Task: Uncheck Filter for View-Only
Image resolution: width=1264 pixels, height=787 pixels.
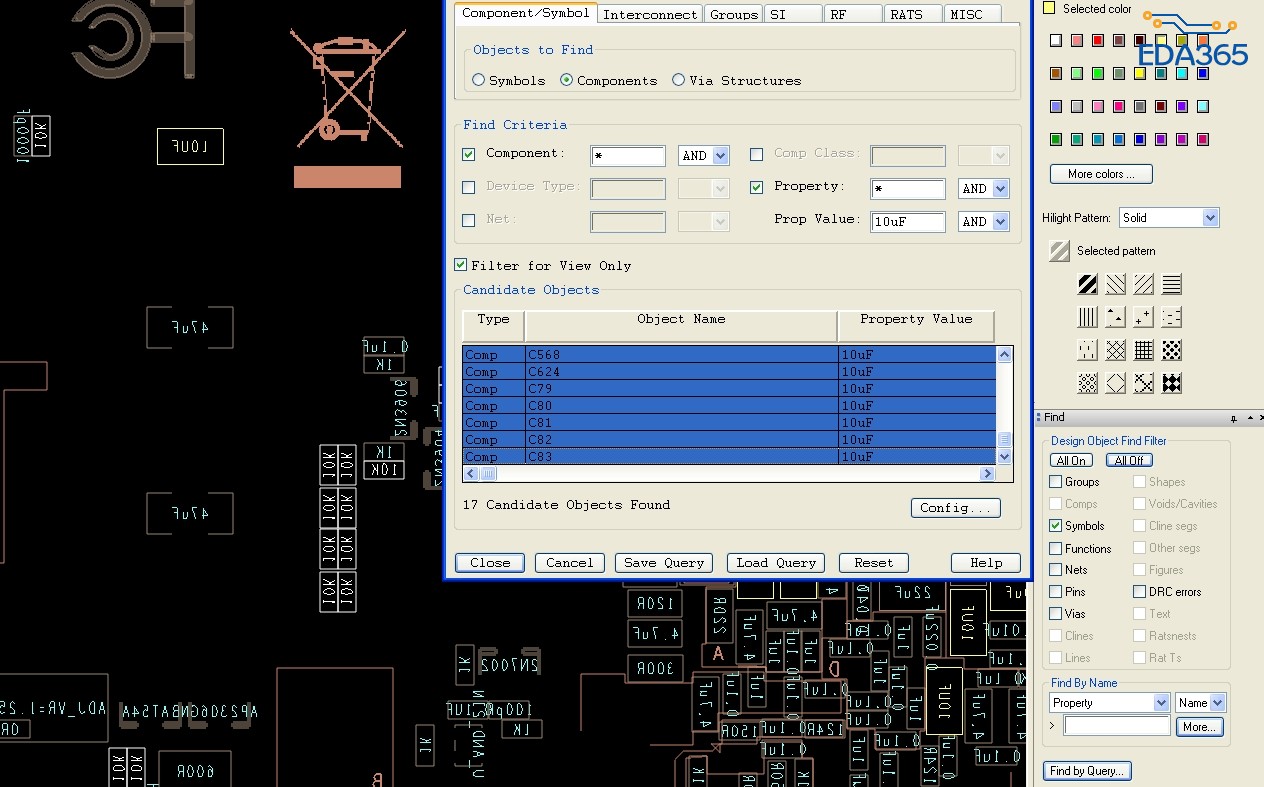Action: (x=461, y=265)
